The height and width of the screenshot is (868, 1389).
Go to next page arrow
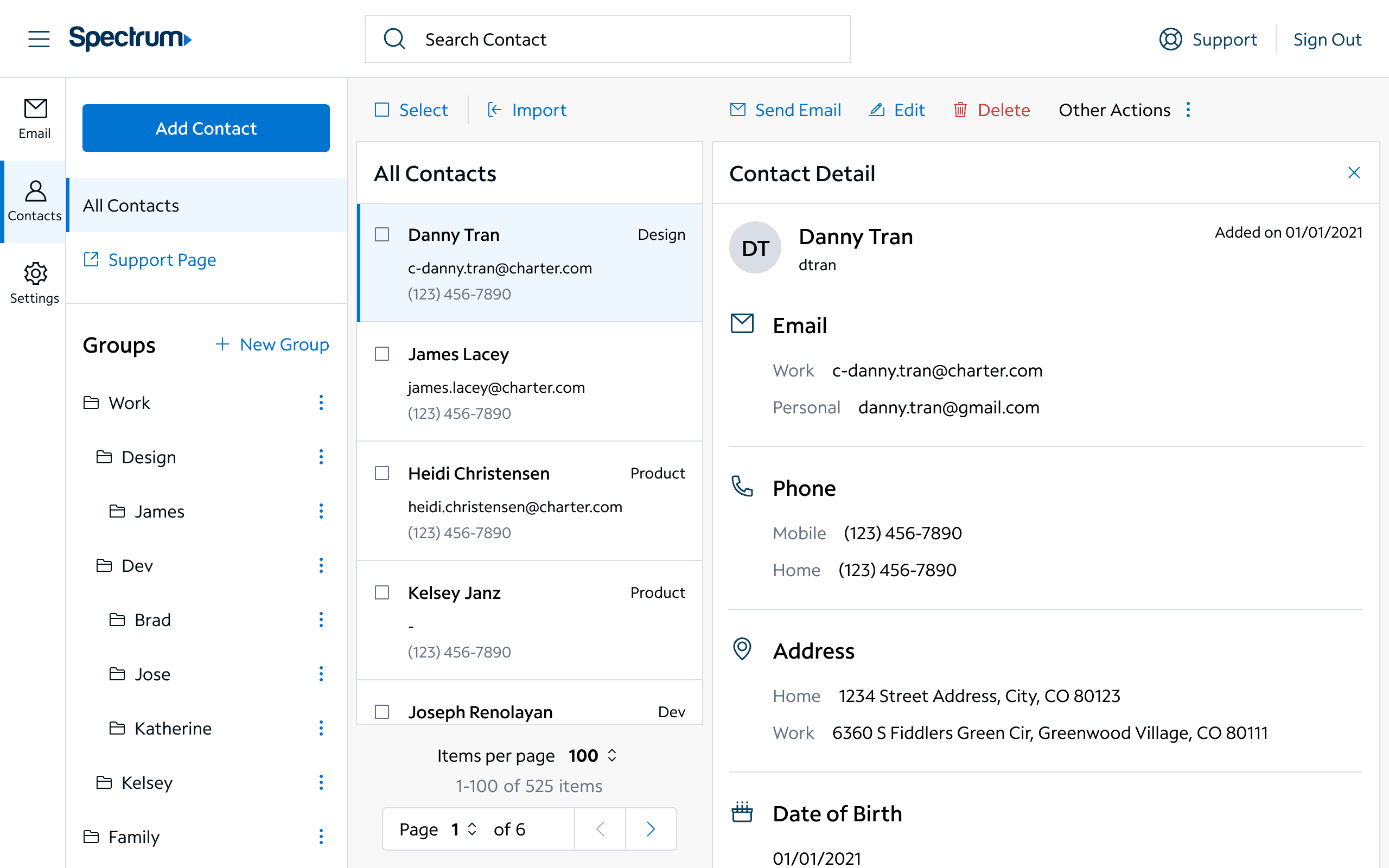point(651,829)
